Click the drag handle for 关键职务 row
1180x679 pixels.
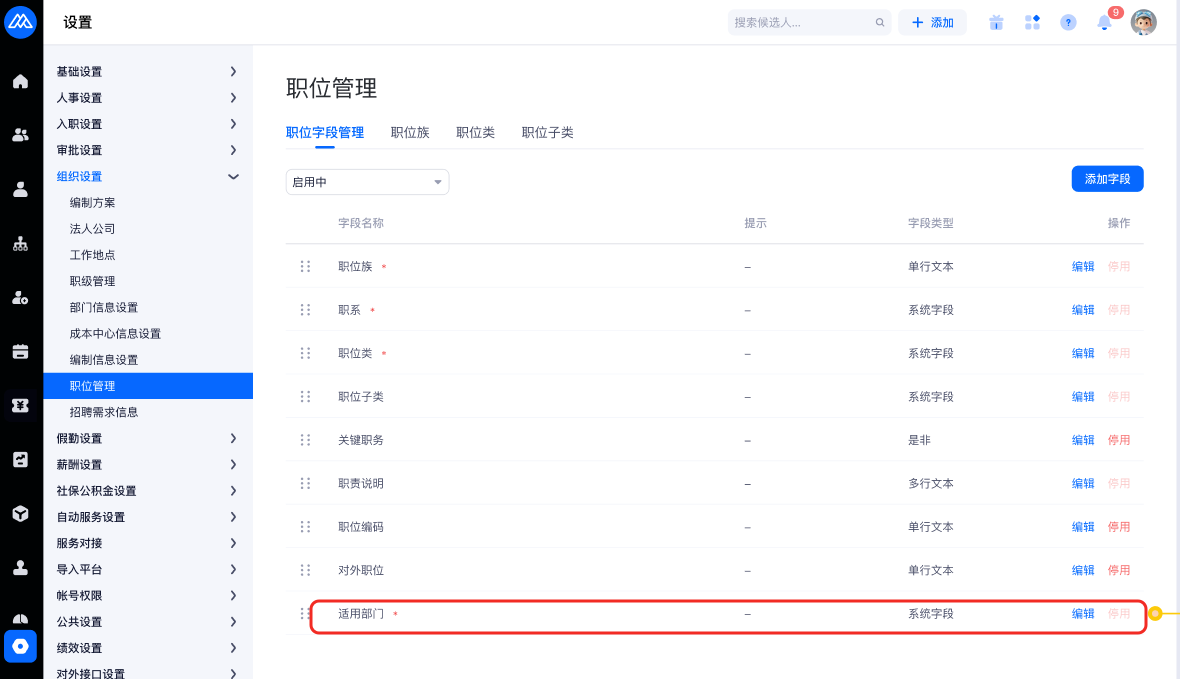coord(305,440)
